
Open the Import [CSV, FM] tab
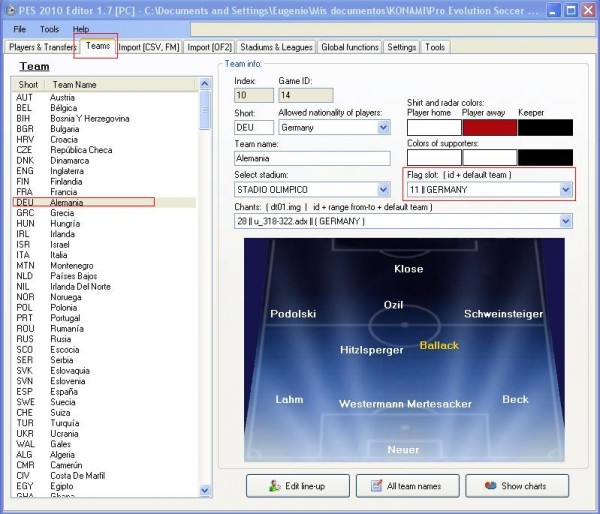click(x=148, y=47)
